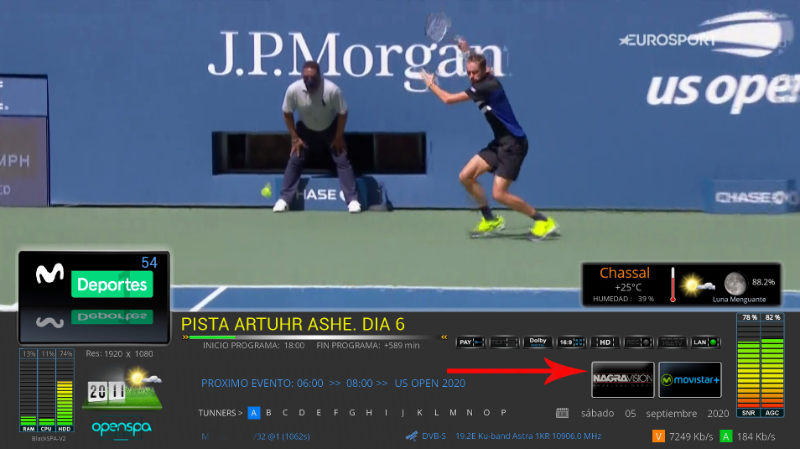Click the programme progress bar
The width and height of the screenshot is (800, 449).
pyautogui.click(x=314, y=337)
